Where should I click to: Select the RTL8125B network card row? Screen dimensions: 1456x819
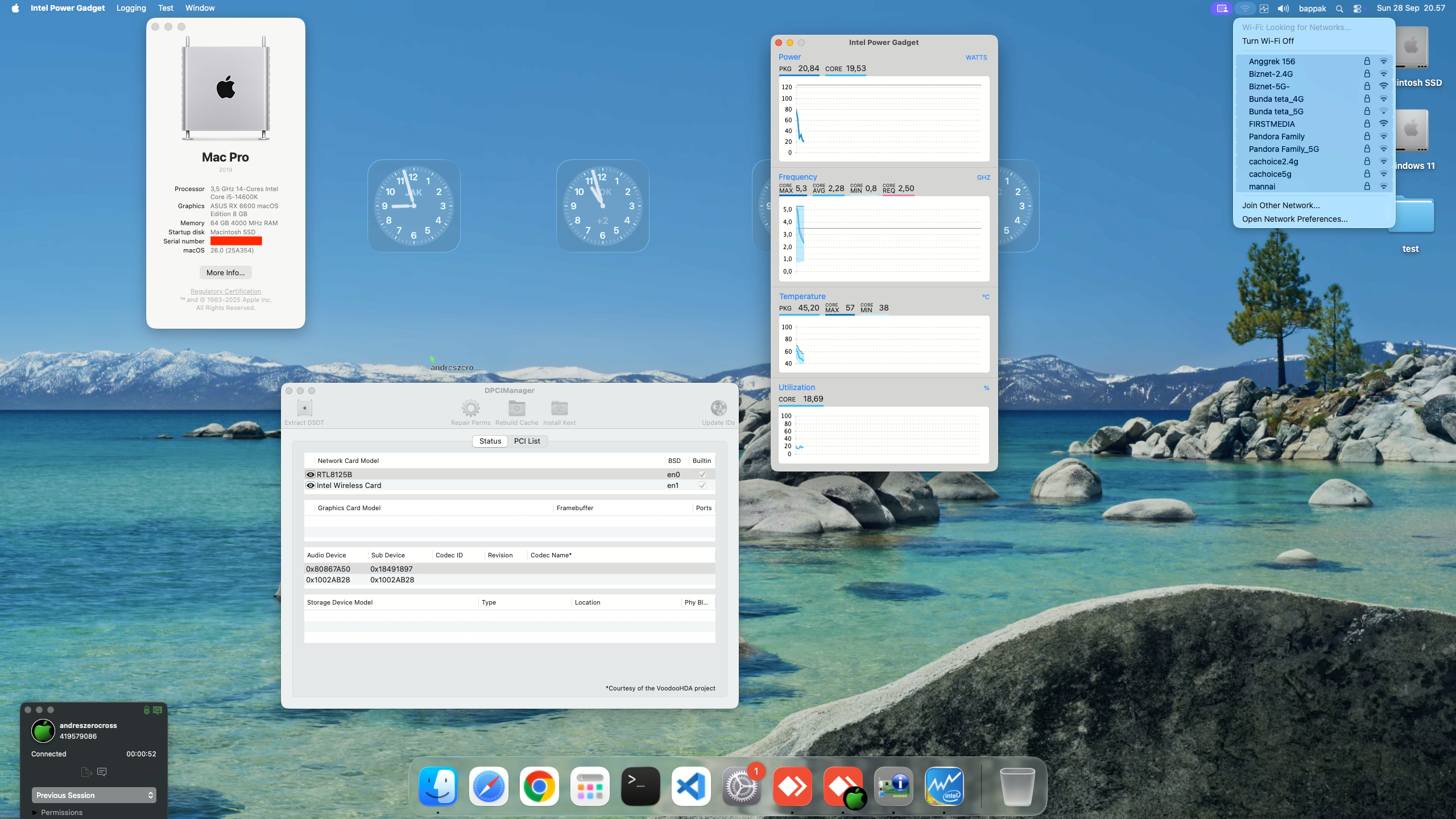pyautogui.click(x=510, y=474)
